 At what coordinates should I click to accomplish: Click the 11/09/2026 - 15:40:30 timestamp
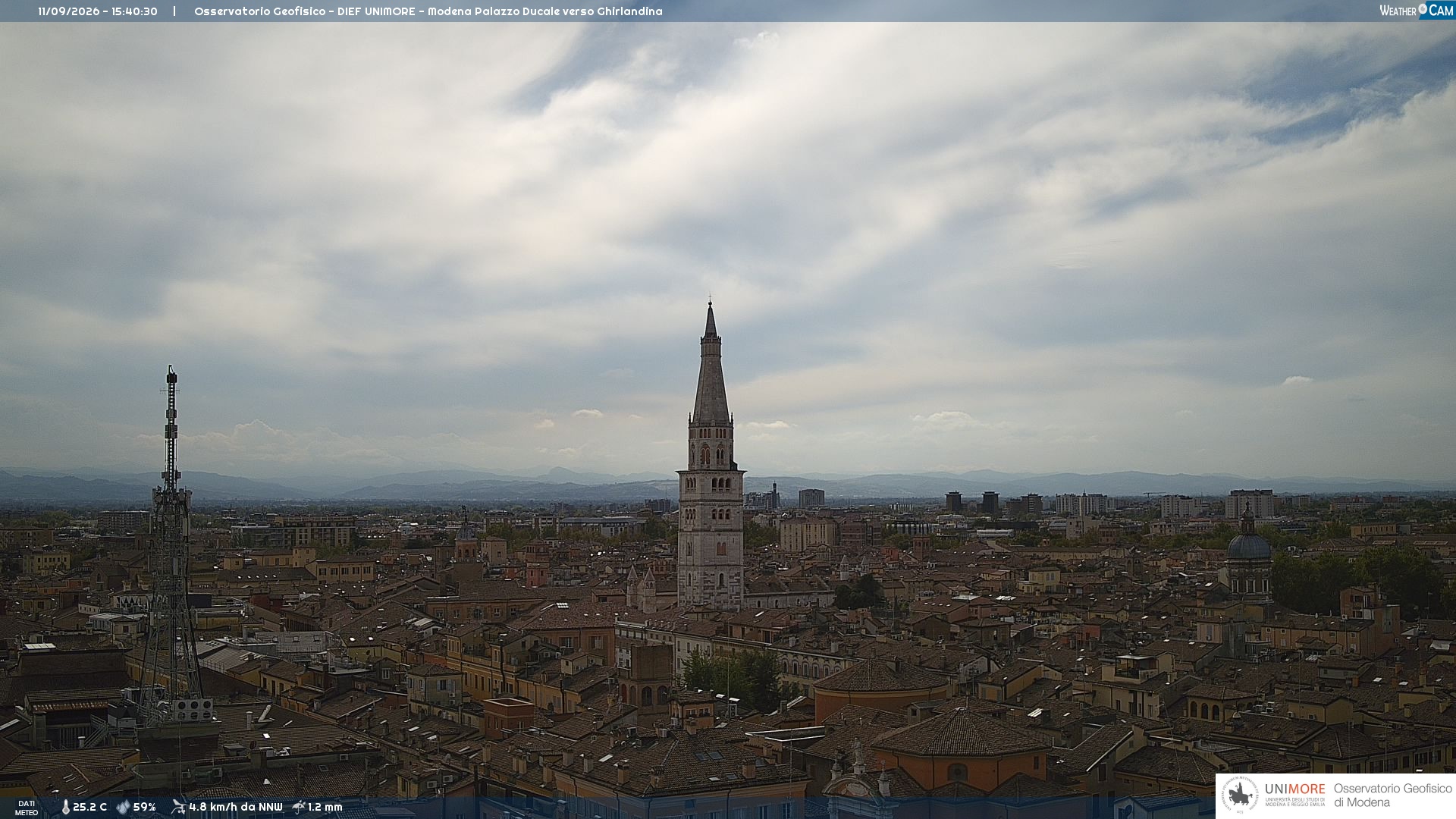98,11
